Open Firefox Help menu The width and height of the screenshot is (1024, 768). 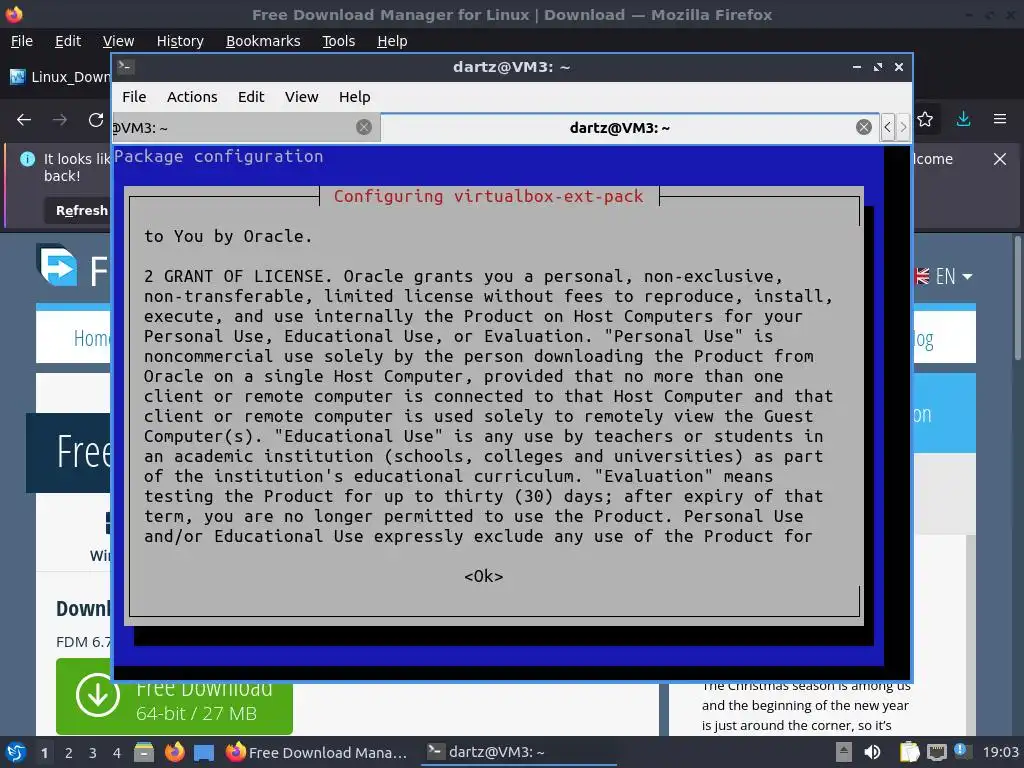[x=392, y=41]
